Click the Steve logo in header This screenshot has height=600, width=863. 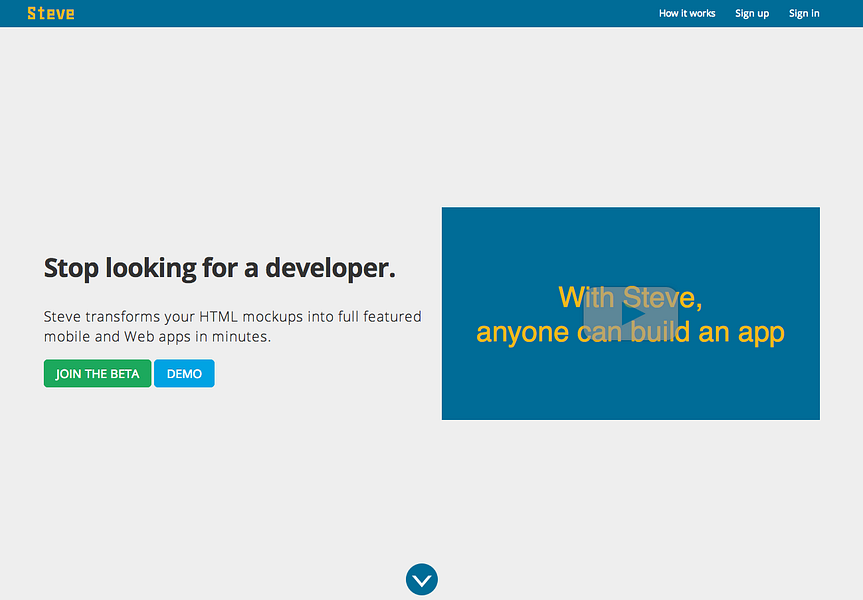(x=51, y=13)
